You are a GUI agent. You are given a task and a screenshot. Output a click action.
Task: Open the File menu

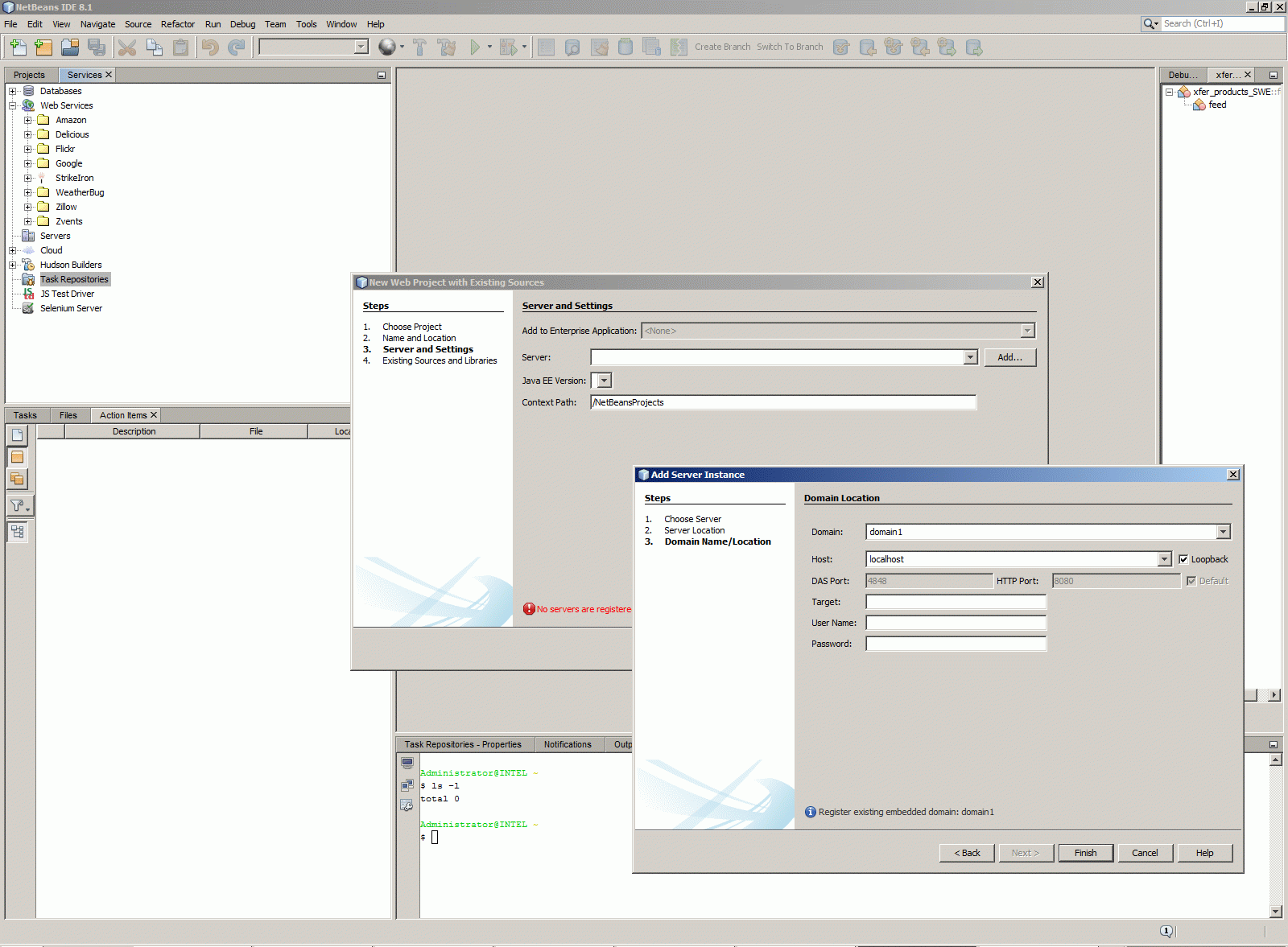[x=10, y=24]
